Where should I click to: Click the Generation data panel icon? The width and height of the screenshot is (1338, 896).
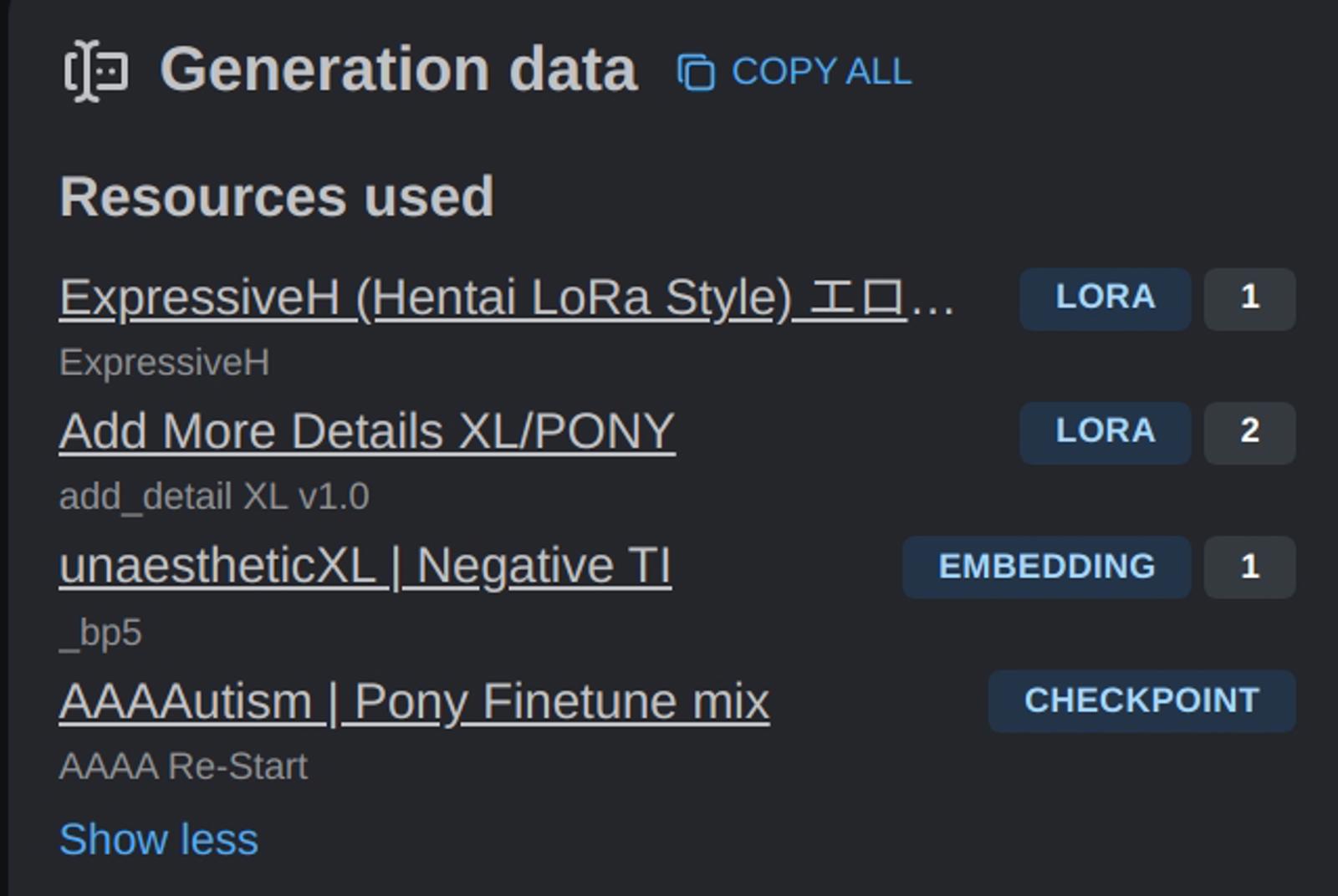pyautogui.click(x=94, y=70)
